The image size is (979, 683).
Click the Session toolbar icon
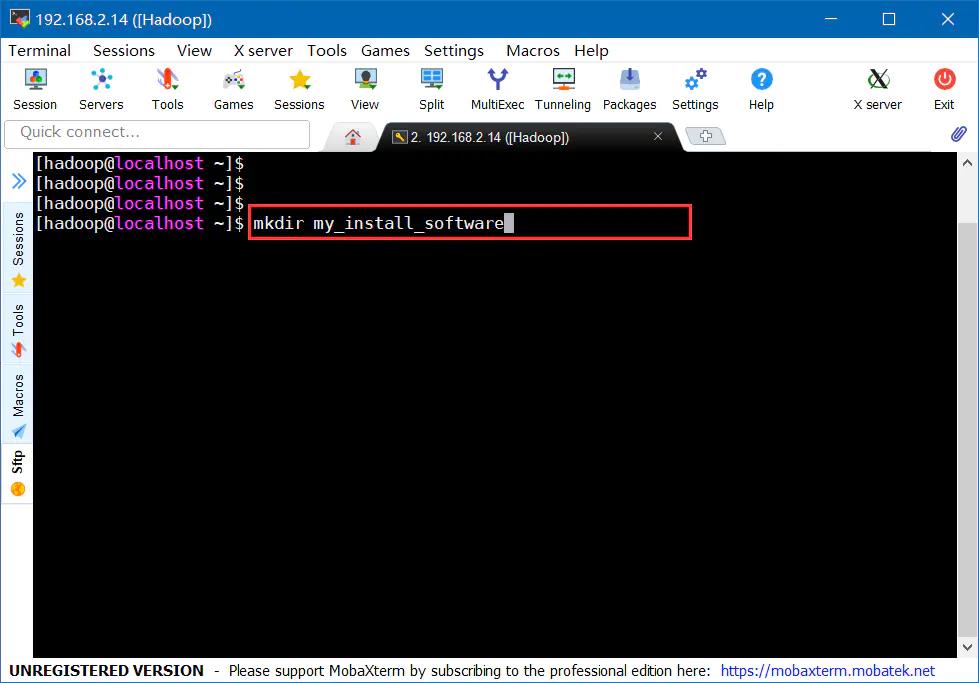click(35, 88)
